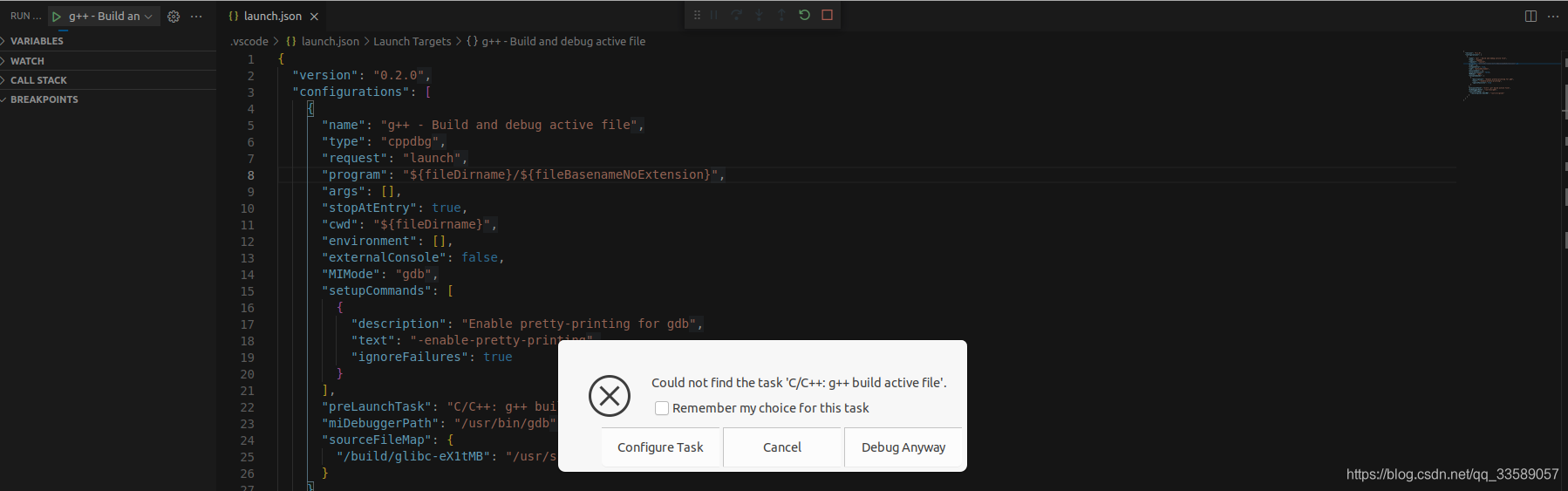Click the Debug Anyway button
Screen dimensions: 1568x491
(903, 447)
